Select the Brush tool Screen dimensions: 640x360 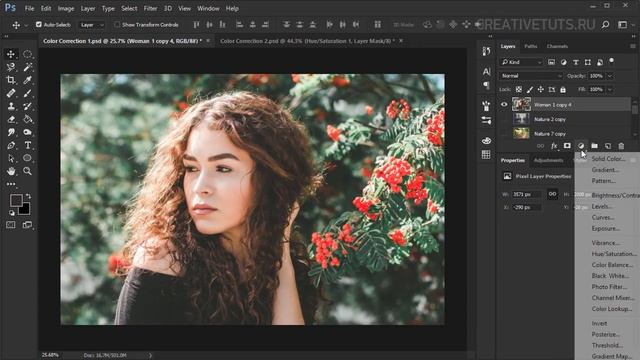click(x=27, y=93)
